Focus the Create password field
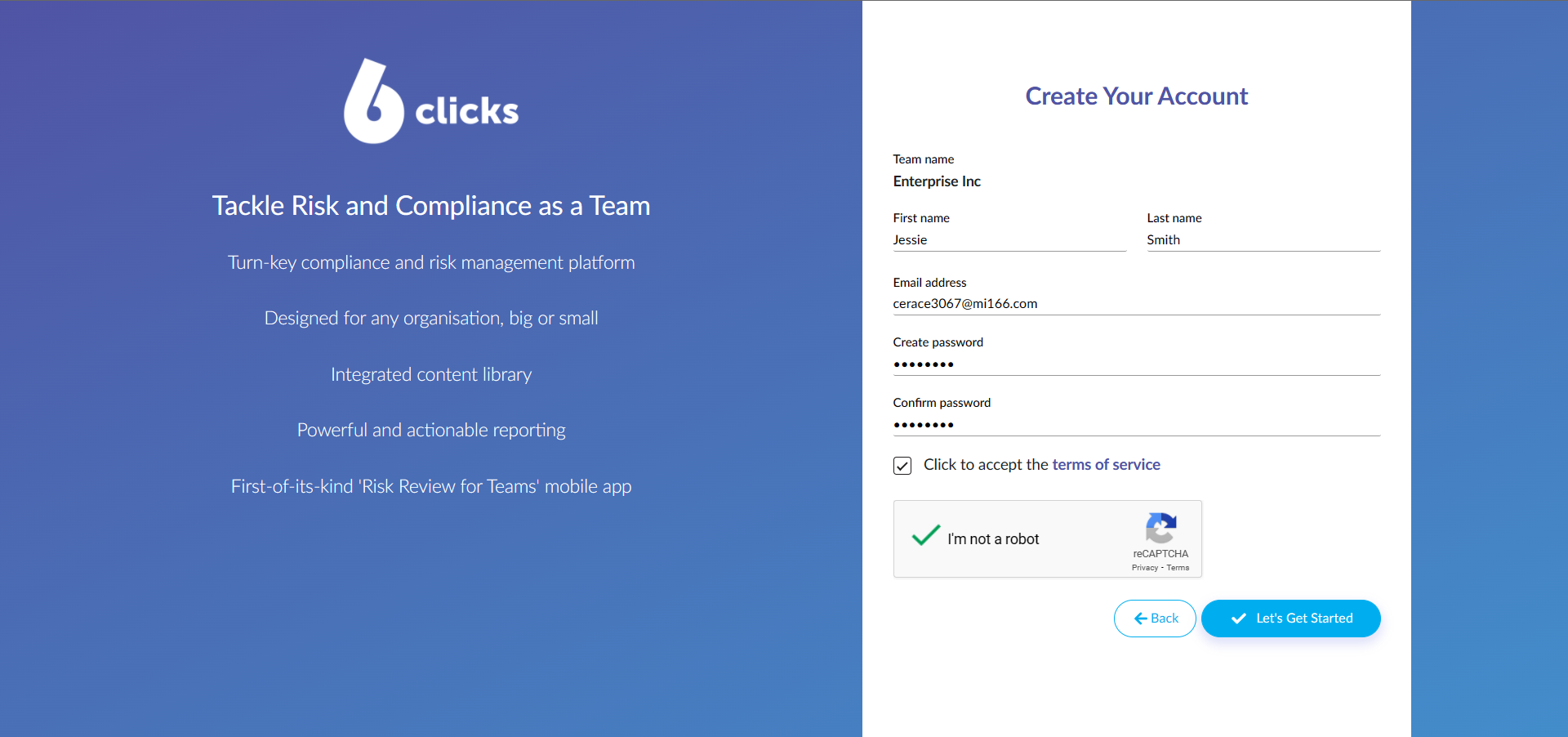The width and height of the screenshot is (1568, 737). (1137, 364)
